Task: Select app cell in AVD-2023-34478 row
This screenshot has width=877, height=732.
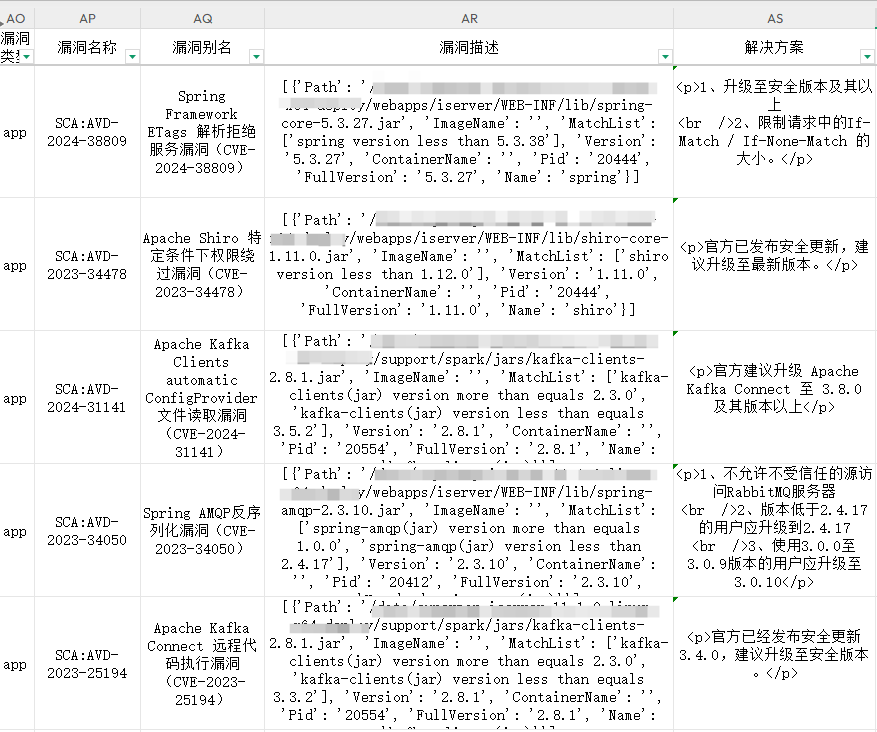Action: click(17, 265)
